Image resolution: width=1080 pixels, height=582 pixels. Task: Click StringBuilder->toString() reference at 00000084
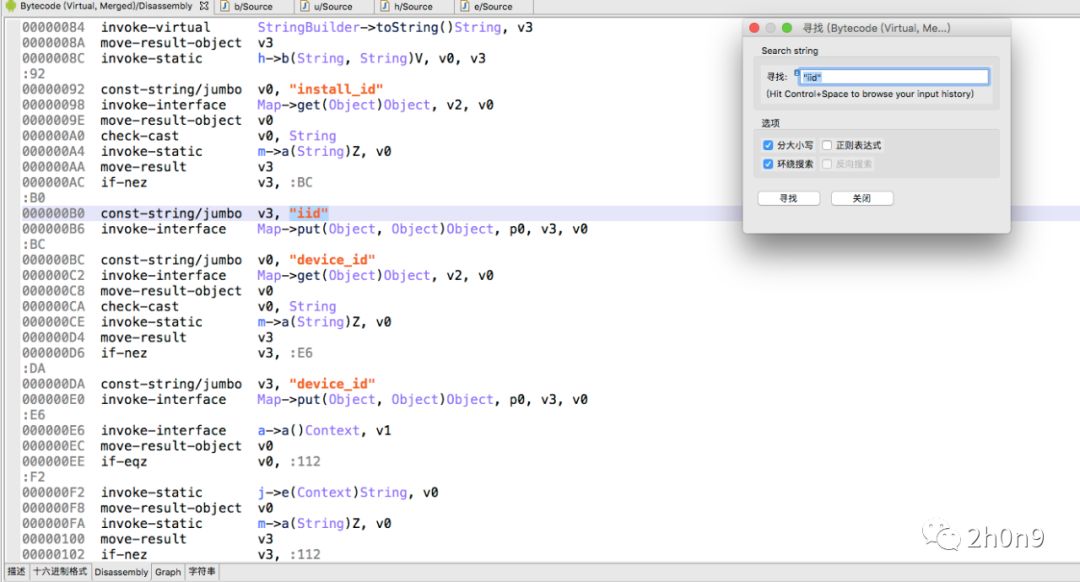[380, 28]
